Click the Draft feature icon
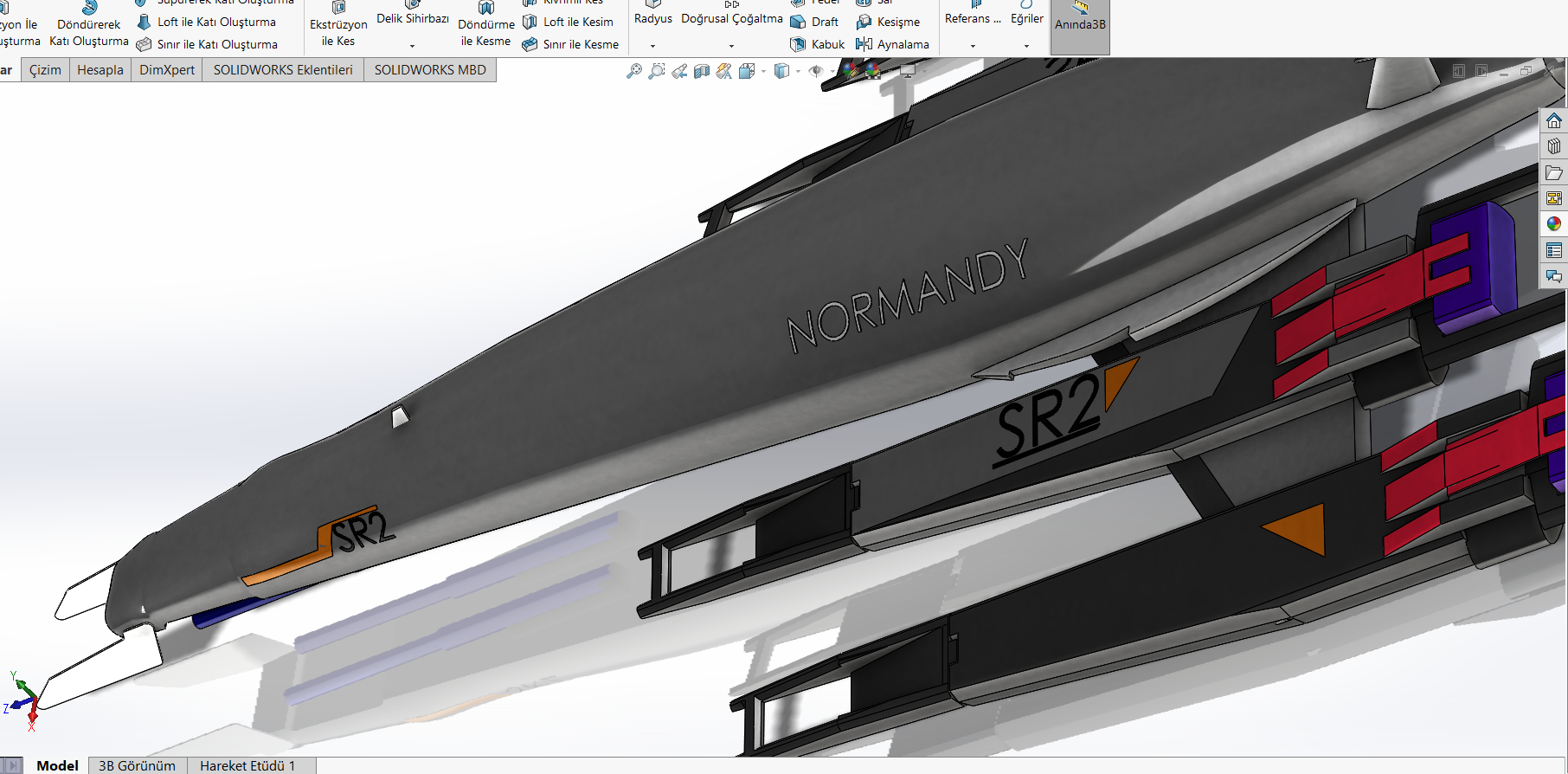 coord(798,23)
